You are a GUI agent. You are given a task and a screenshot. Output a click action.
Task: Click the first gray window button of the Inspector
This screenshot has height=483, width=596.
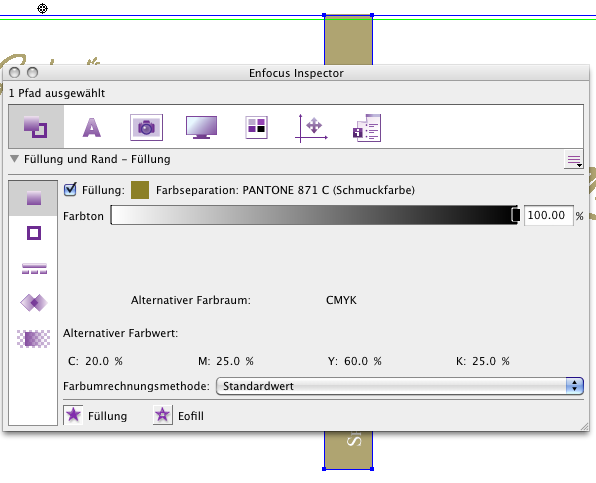click(x=14, y=72)
